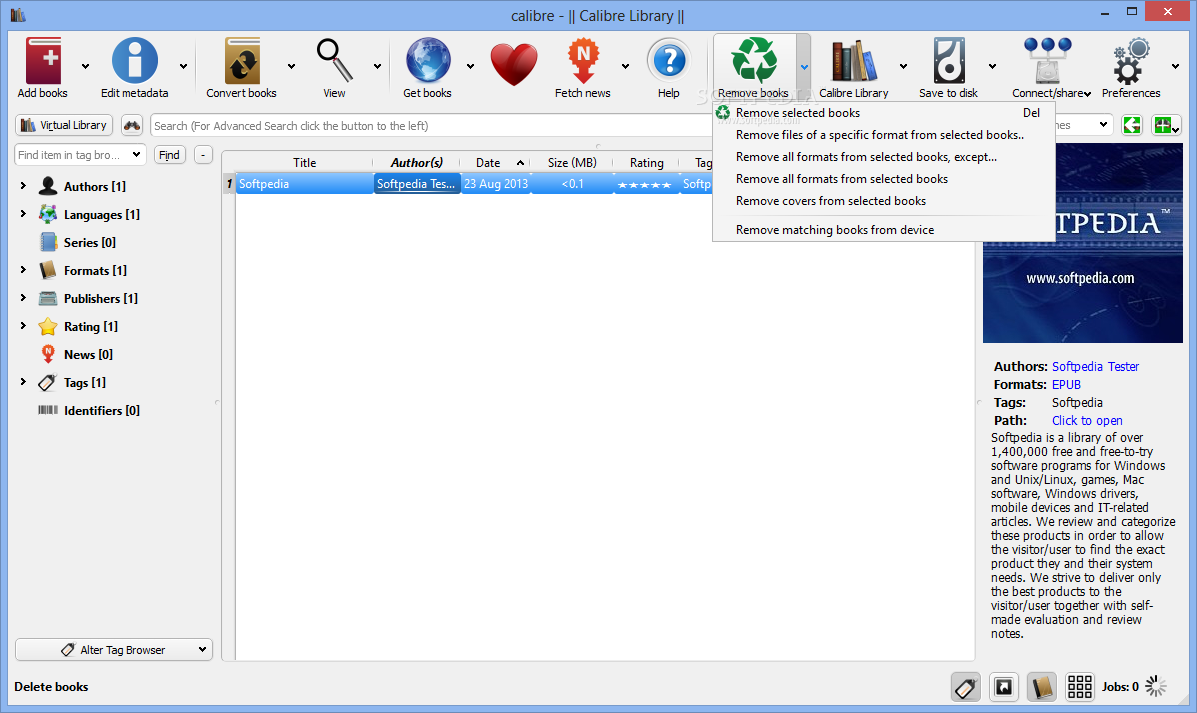Click the binoculars advanced search icon

(x=132, y=125)
